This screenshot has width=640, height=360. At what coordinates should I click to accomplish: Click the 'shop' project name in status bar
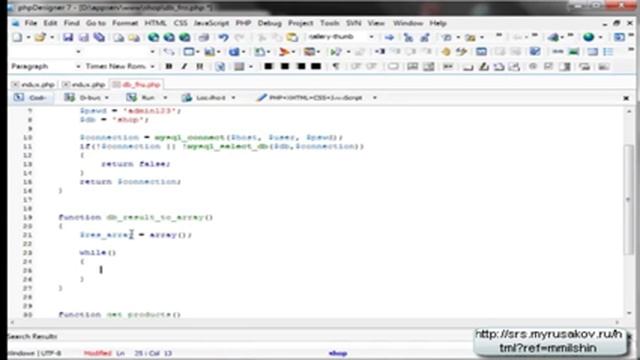(338, 353)
